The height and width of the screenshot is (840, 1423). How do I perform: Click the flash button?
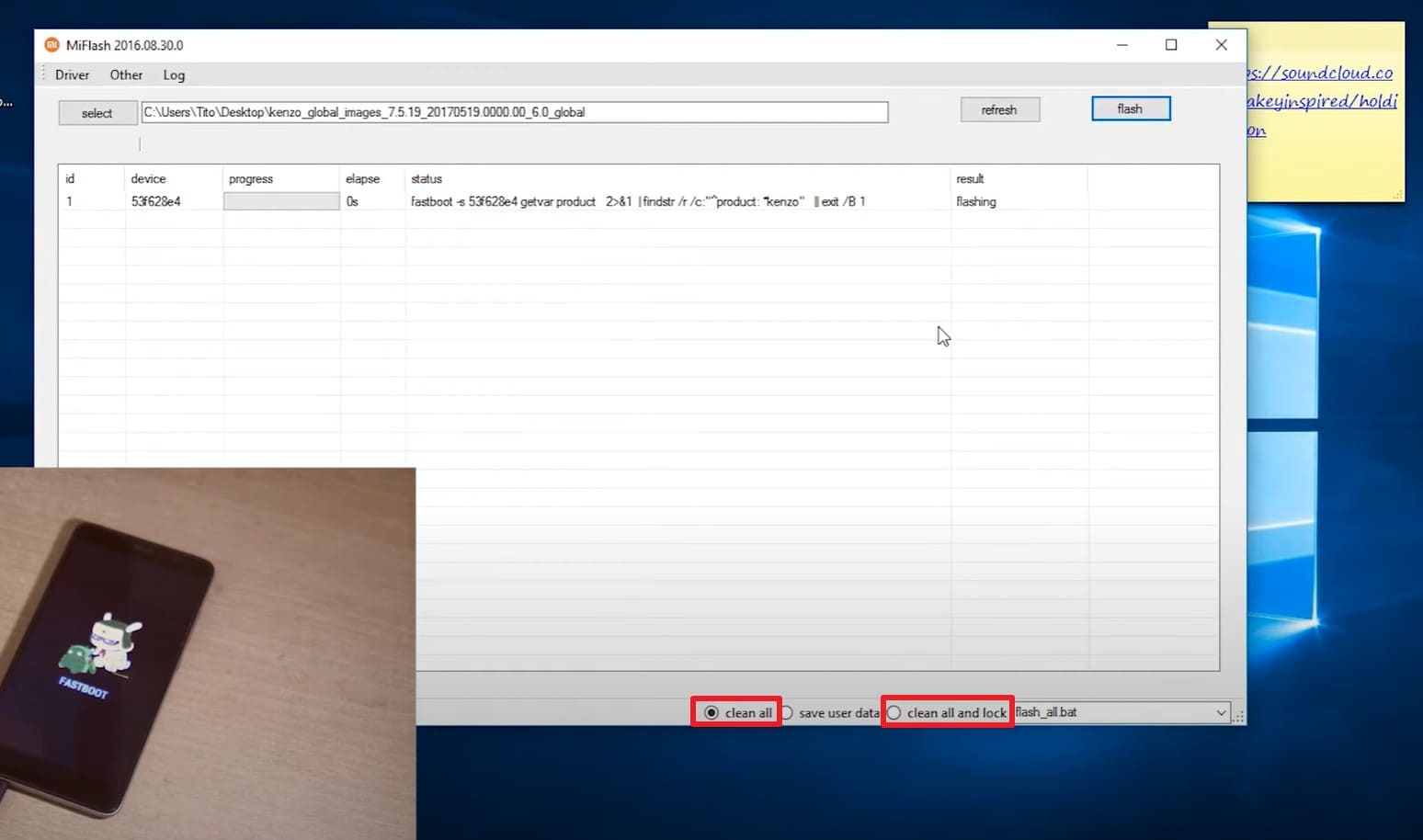tap(1131, 108)
